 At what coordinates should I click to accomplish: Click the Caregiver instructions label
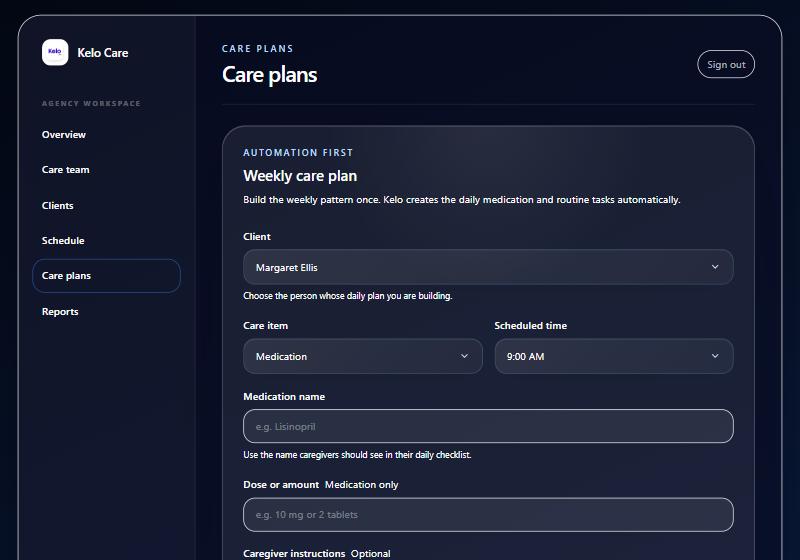pos(294,553)
